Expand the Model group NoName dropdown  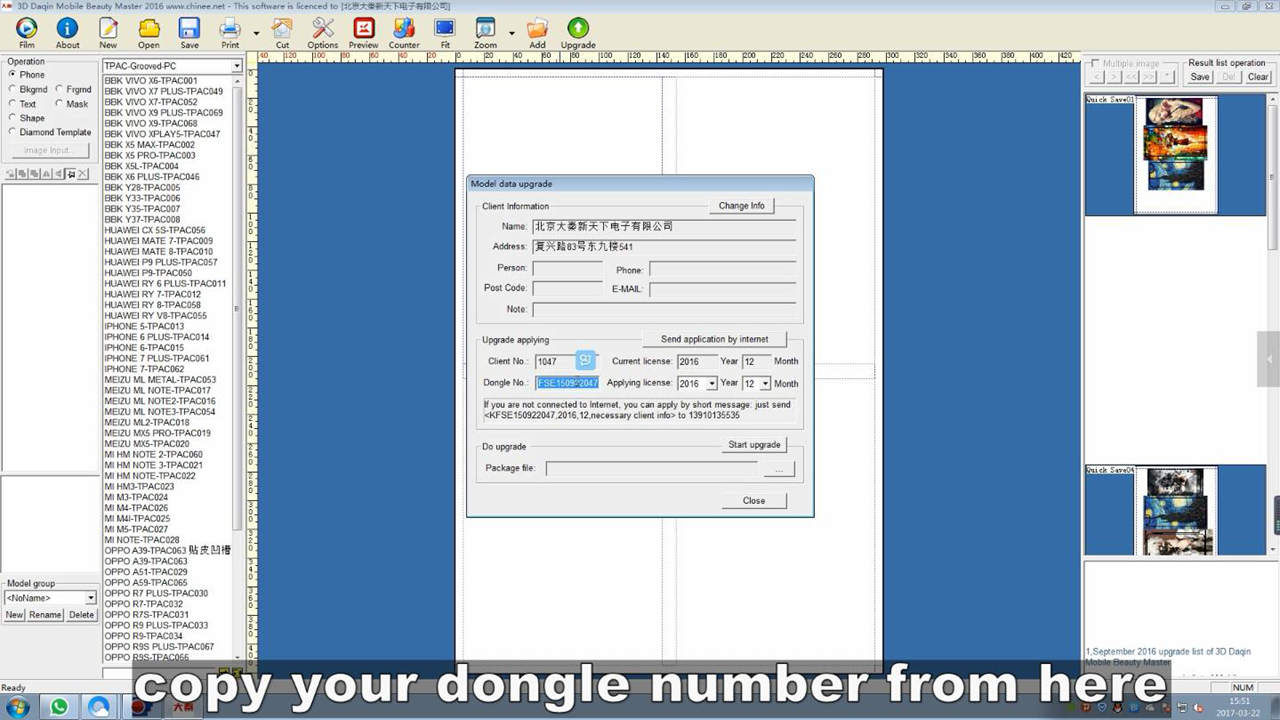click(90, 598)
